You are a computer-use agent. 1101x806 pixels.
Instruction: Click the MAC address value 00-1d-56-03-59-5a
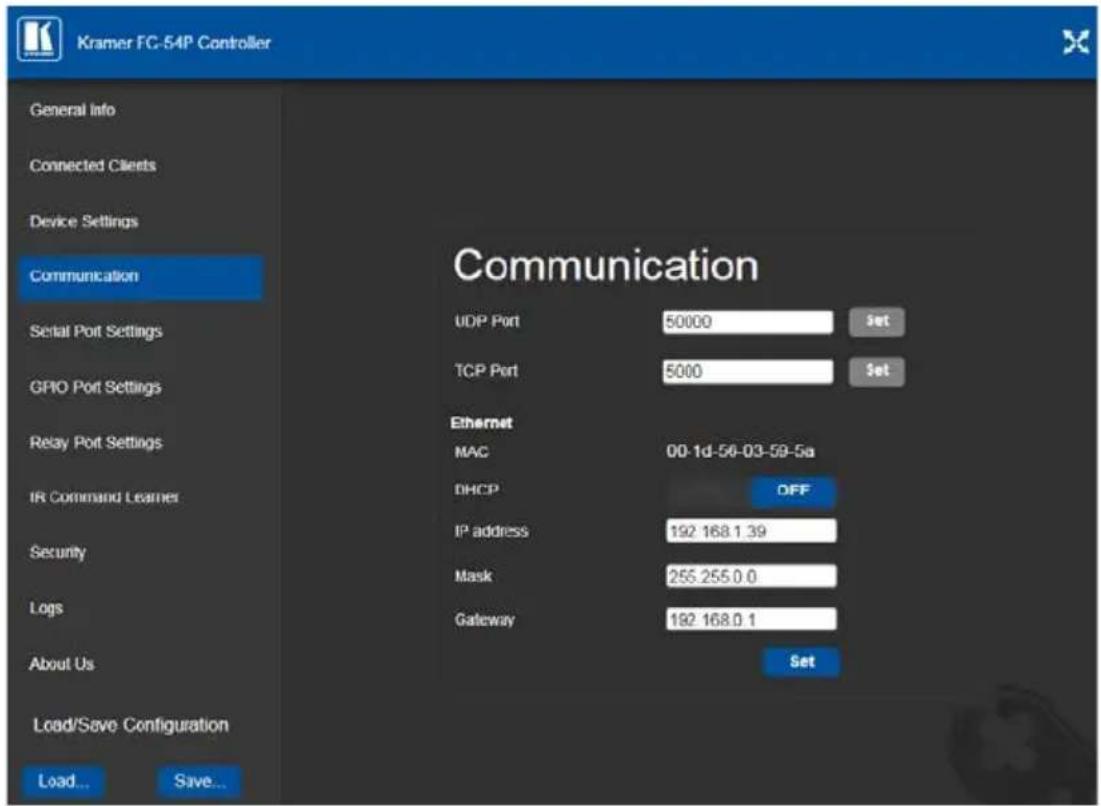[x=740, y=451]
